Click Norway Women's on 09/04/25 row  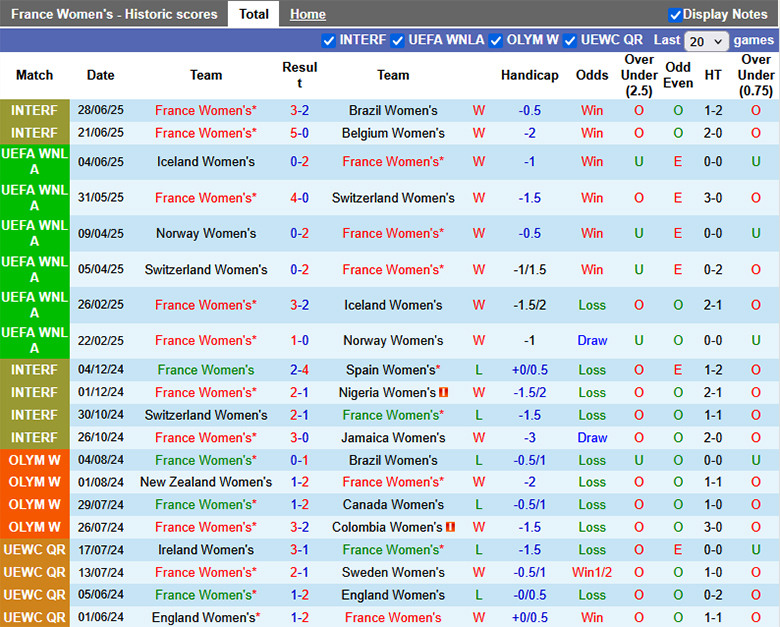[205, 233]
